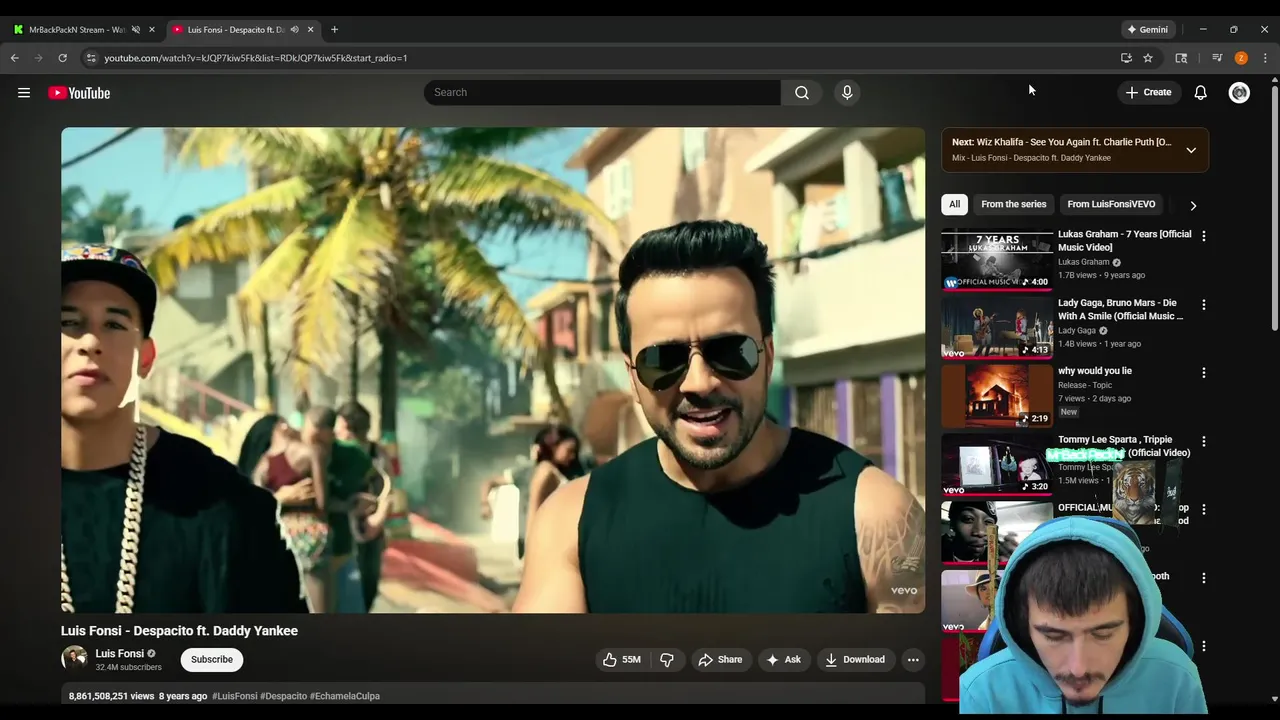
Task: Click the browser address bar URL
Action: tap(255, 58)
